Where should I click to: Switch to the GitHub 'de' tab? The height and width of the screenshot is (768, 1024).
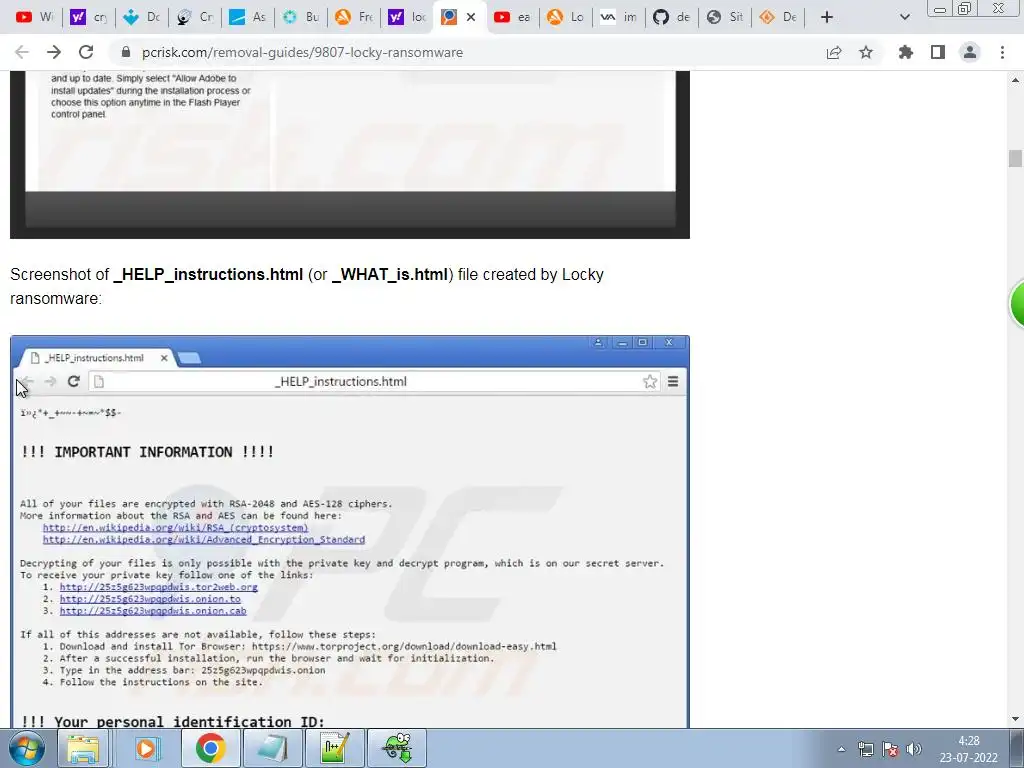[x=671, y=17]
